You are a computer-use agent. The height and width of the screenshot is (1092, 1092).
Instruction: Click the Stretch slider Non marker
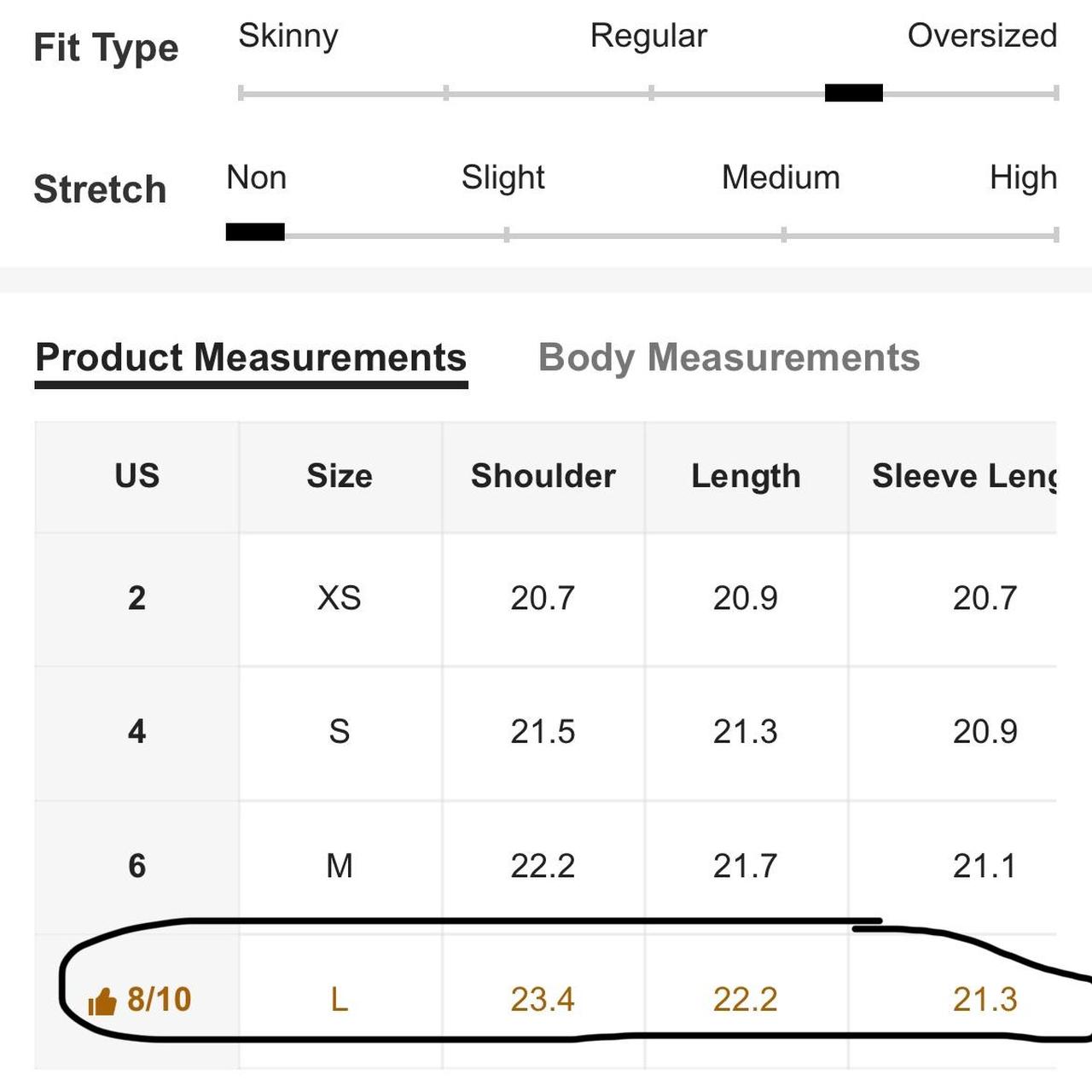point(255,232)
